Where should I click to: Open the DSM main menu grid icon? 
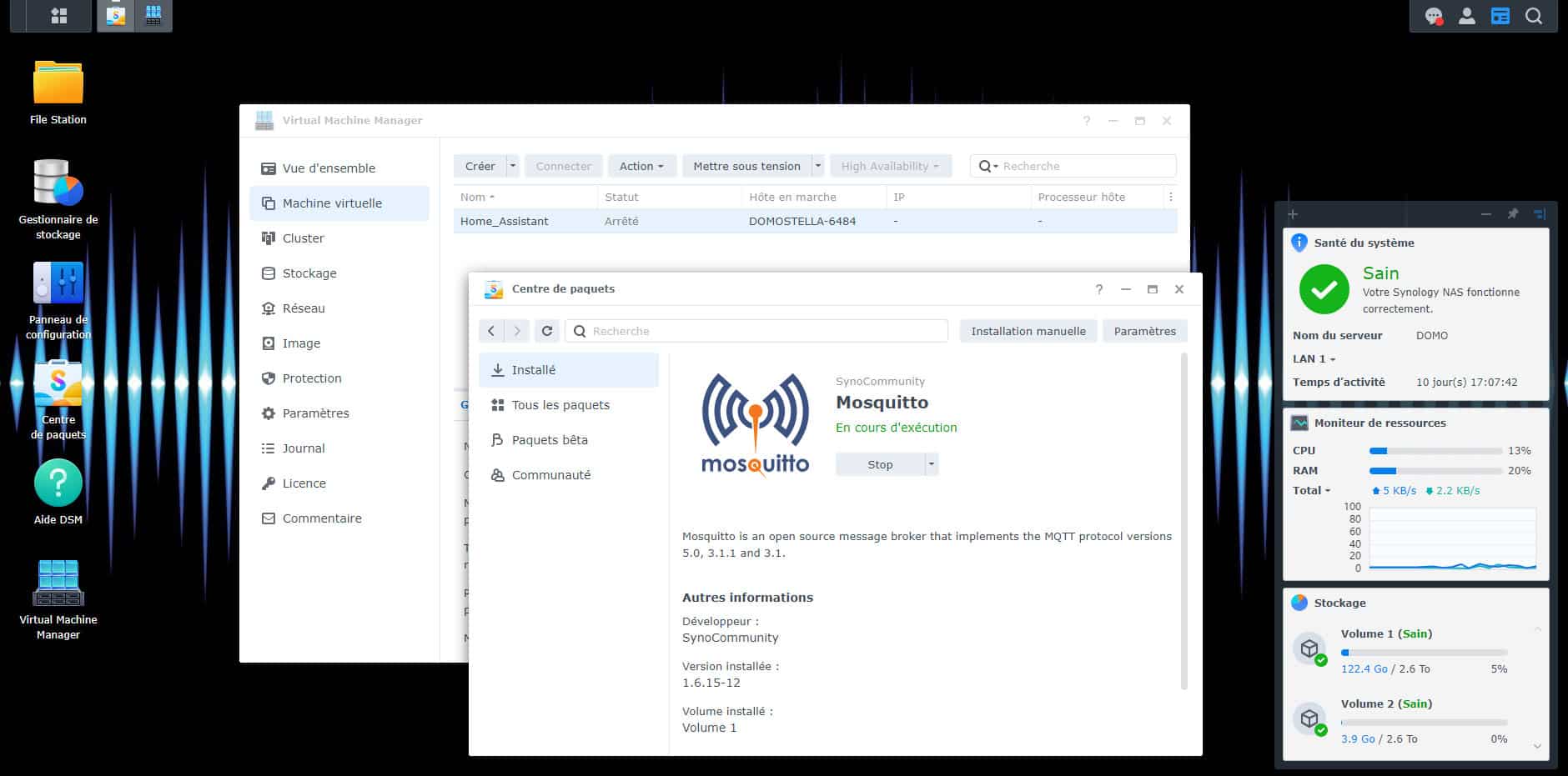point(58,16)
